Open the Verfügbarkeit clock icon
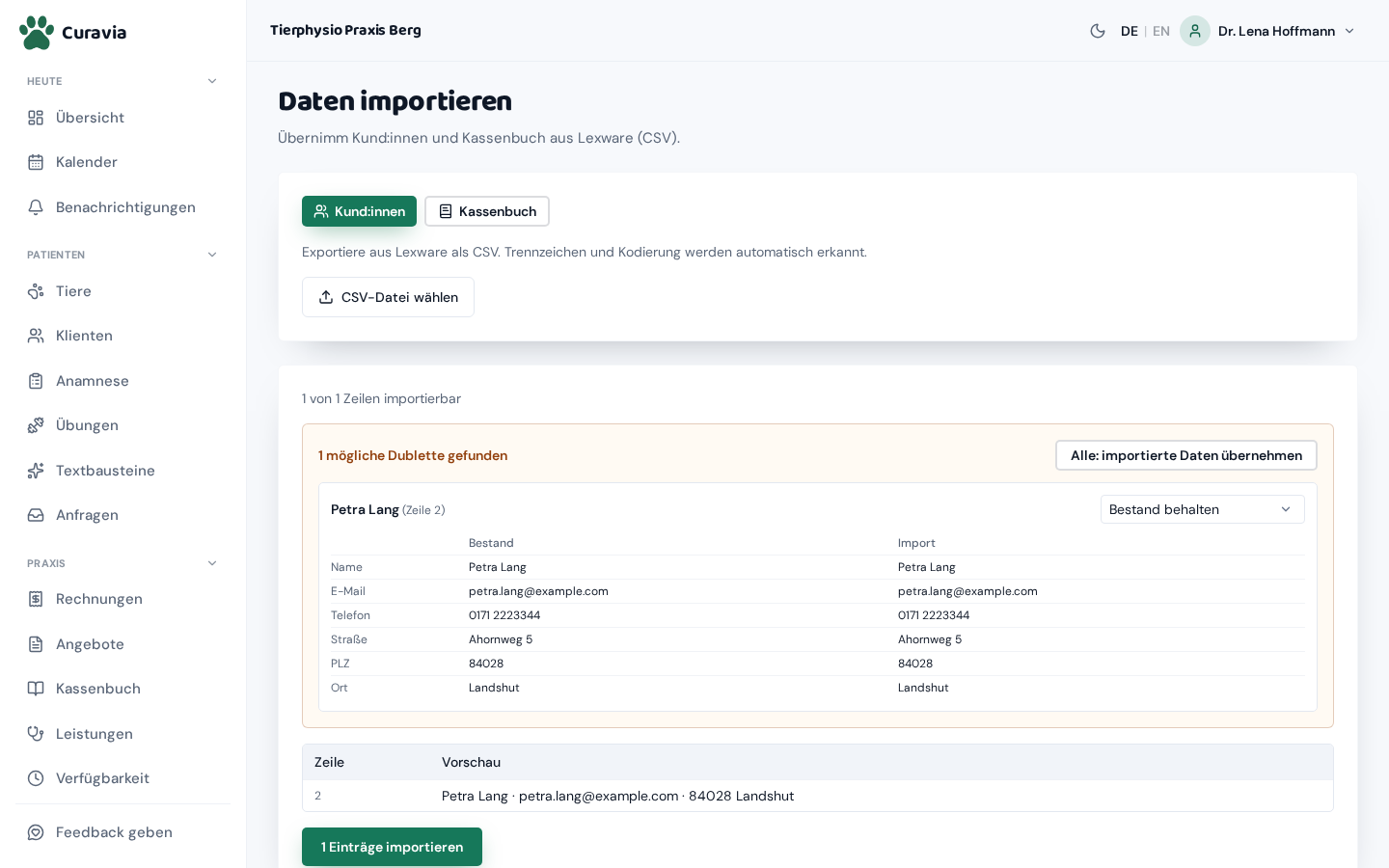This screenshot has height=868, width=1389. tap(36, 778)
